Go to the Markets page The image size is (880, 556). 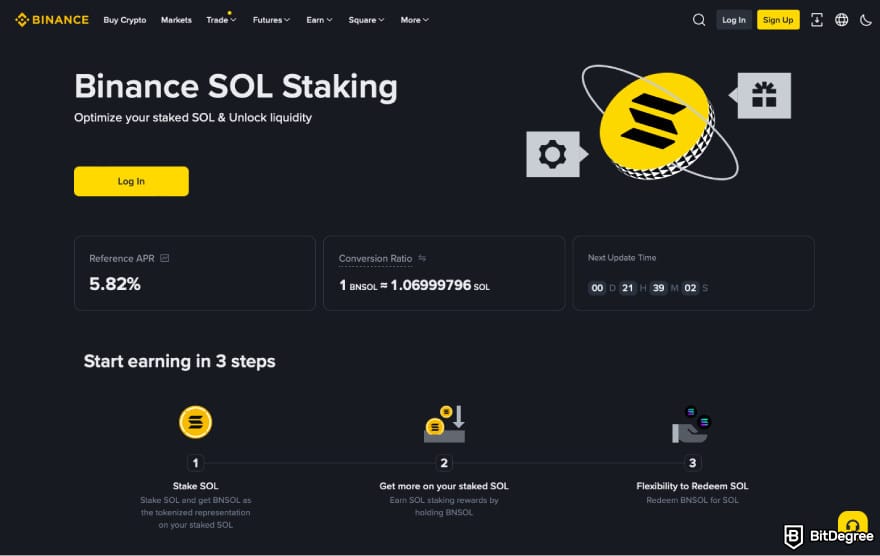pos(176,20)
